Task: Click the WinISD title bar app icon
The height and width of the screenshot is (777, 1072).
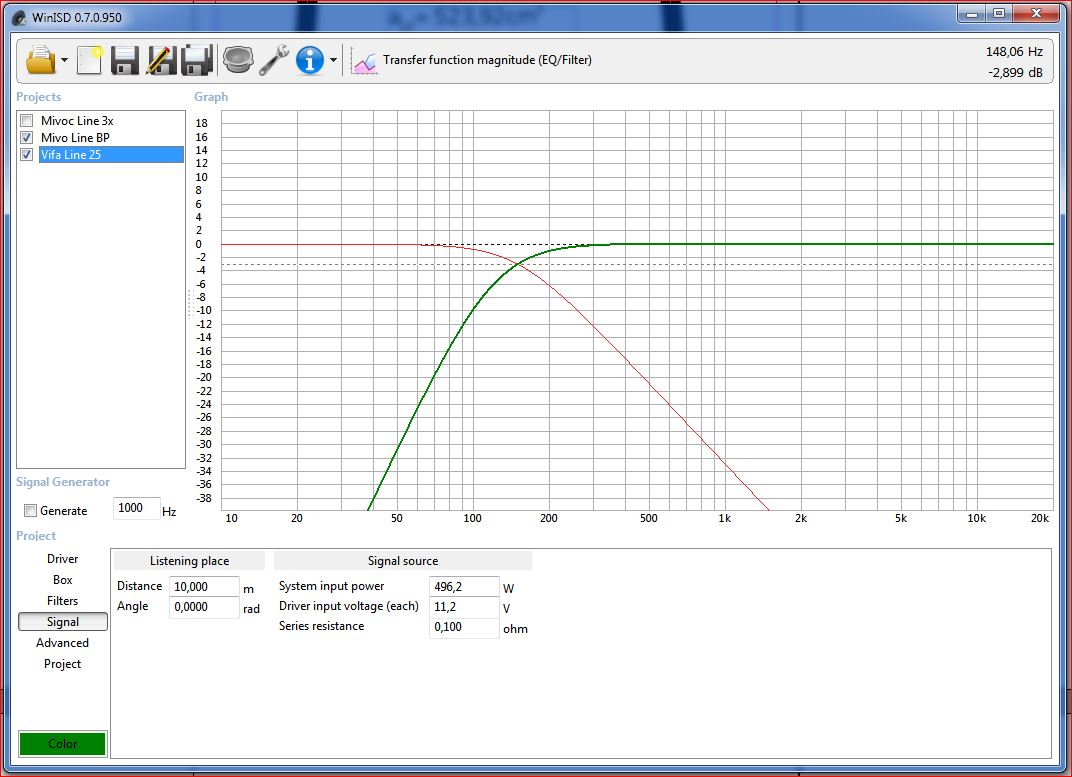Action: [x=19, y=17]
